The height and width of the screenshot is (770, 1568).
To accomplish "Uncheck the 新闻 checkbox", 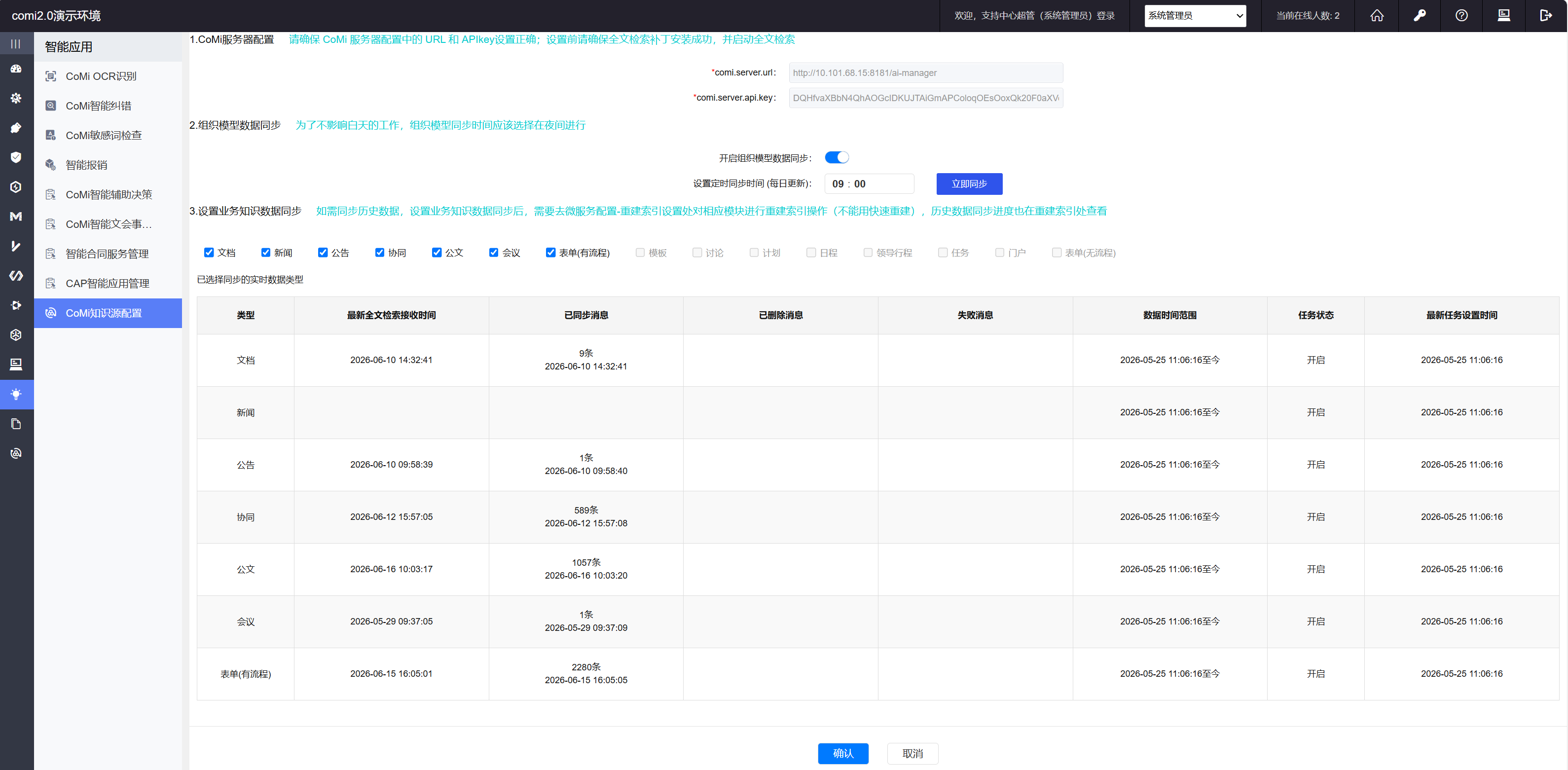I will [x=266, y=252].
